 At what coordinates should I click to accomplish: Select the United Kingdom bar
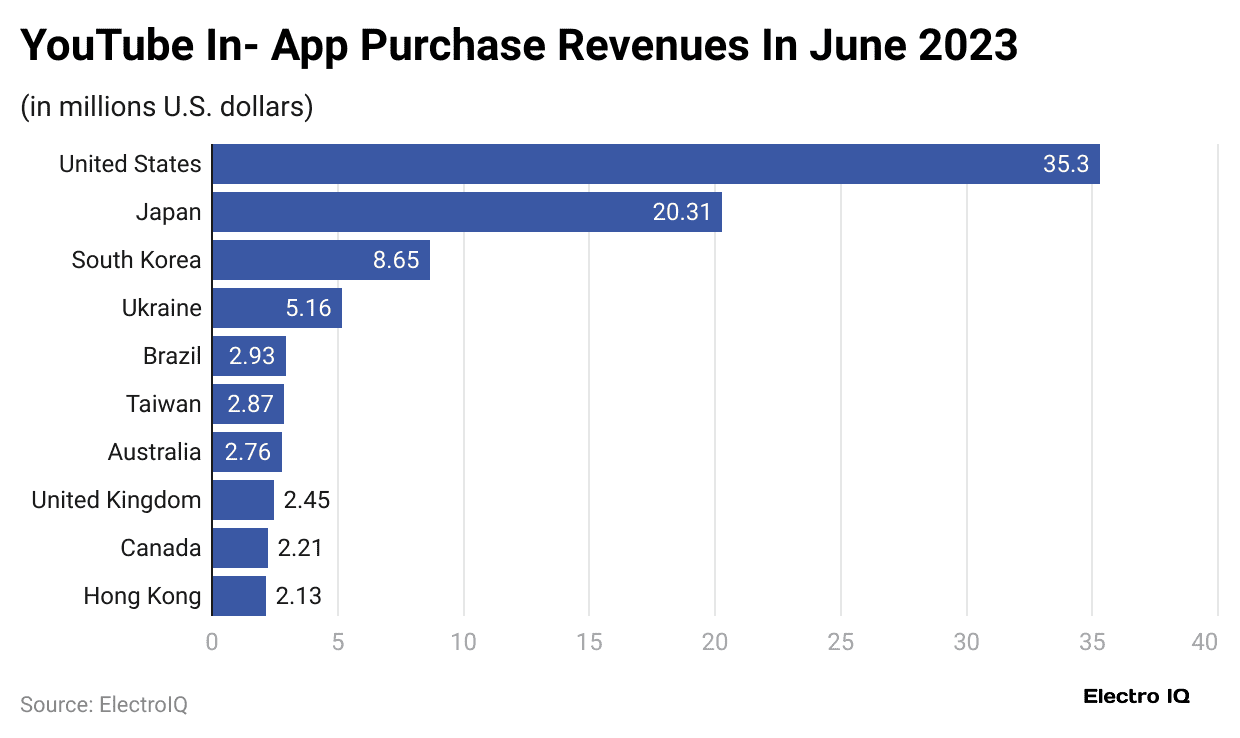[240, 499]
